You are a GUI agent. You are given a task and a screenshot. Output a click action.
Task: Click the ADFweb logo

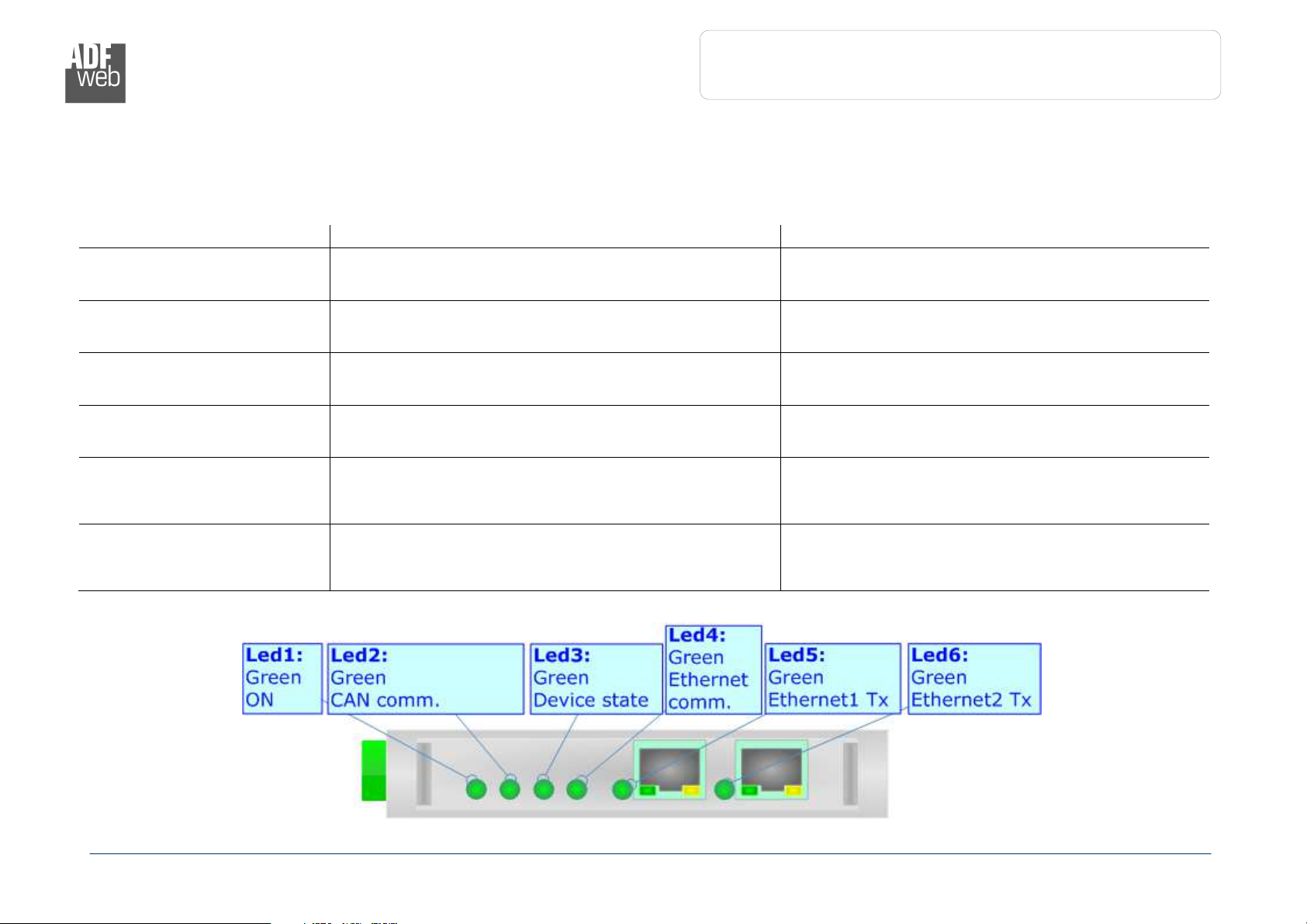tap(95, 74)
